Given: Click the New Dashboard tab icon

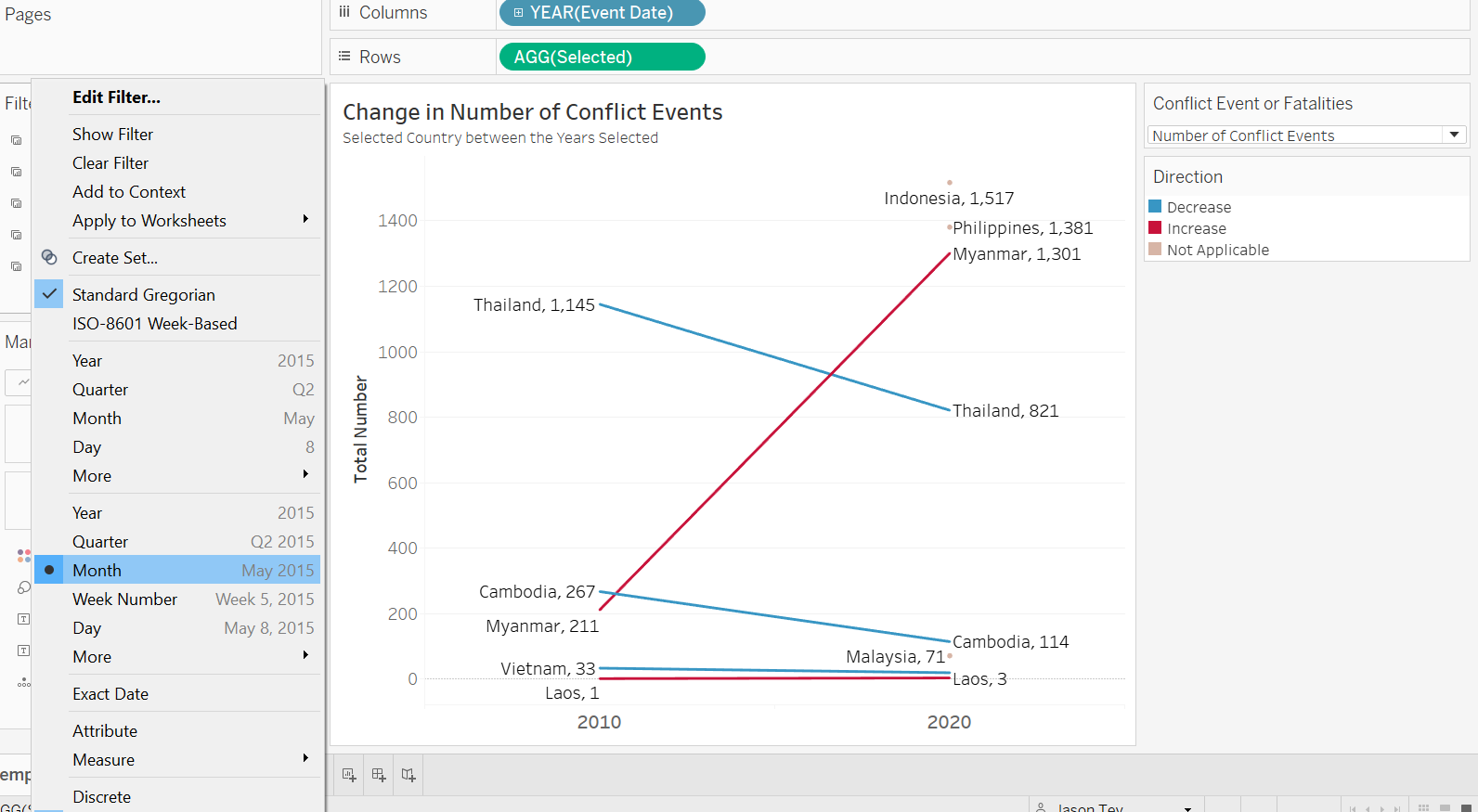Looking at the screenshot, I should tap(379, 775).
